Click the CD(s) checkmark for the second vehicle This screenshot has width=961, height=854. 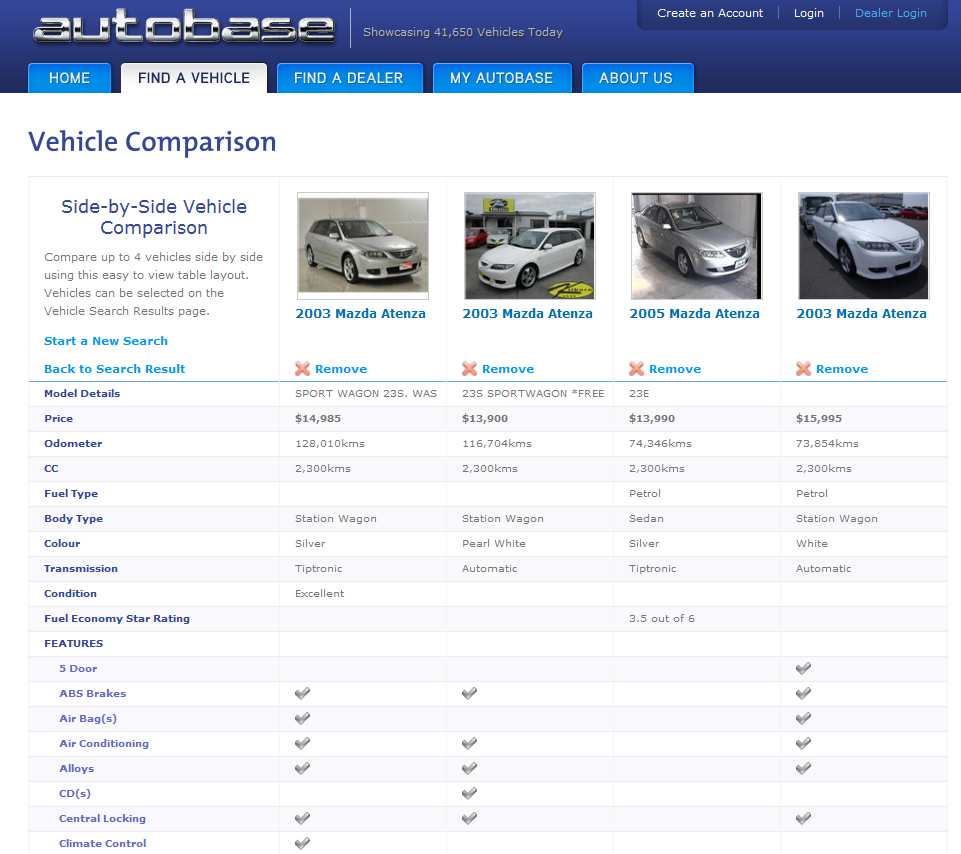pos(469,793)
